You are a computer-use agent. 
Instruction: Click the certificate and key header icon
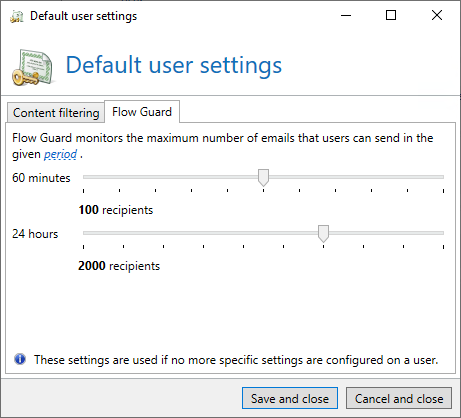[33, 67]
